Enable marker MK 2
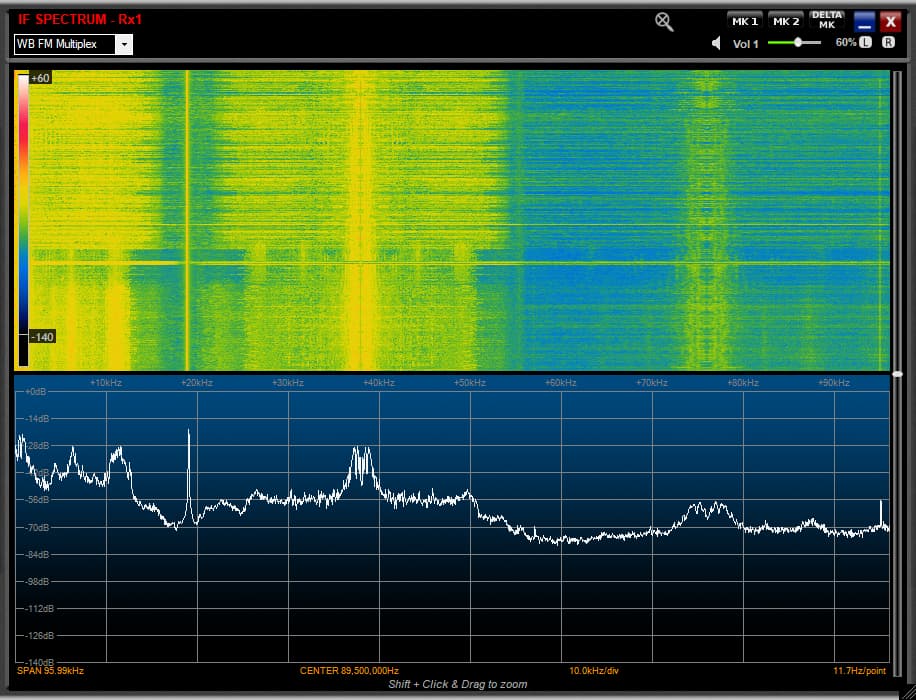The image size is (916, 700). [786, 21]
